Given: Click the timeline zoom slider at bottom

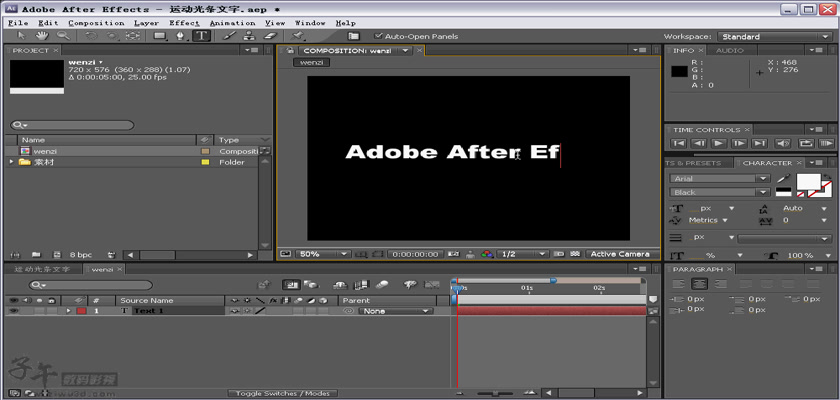Looking at the screenshot, I should coord(494,394).
